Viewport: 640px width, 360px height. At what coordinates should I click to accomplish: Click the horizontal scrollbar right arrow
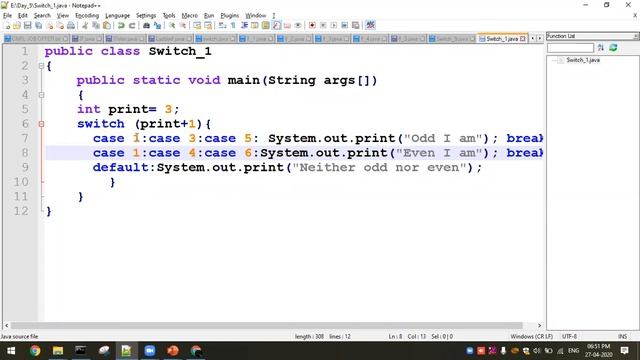click(540, 325)
